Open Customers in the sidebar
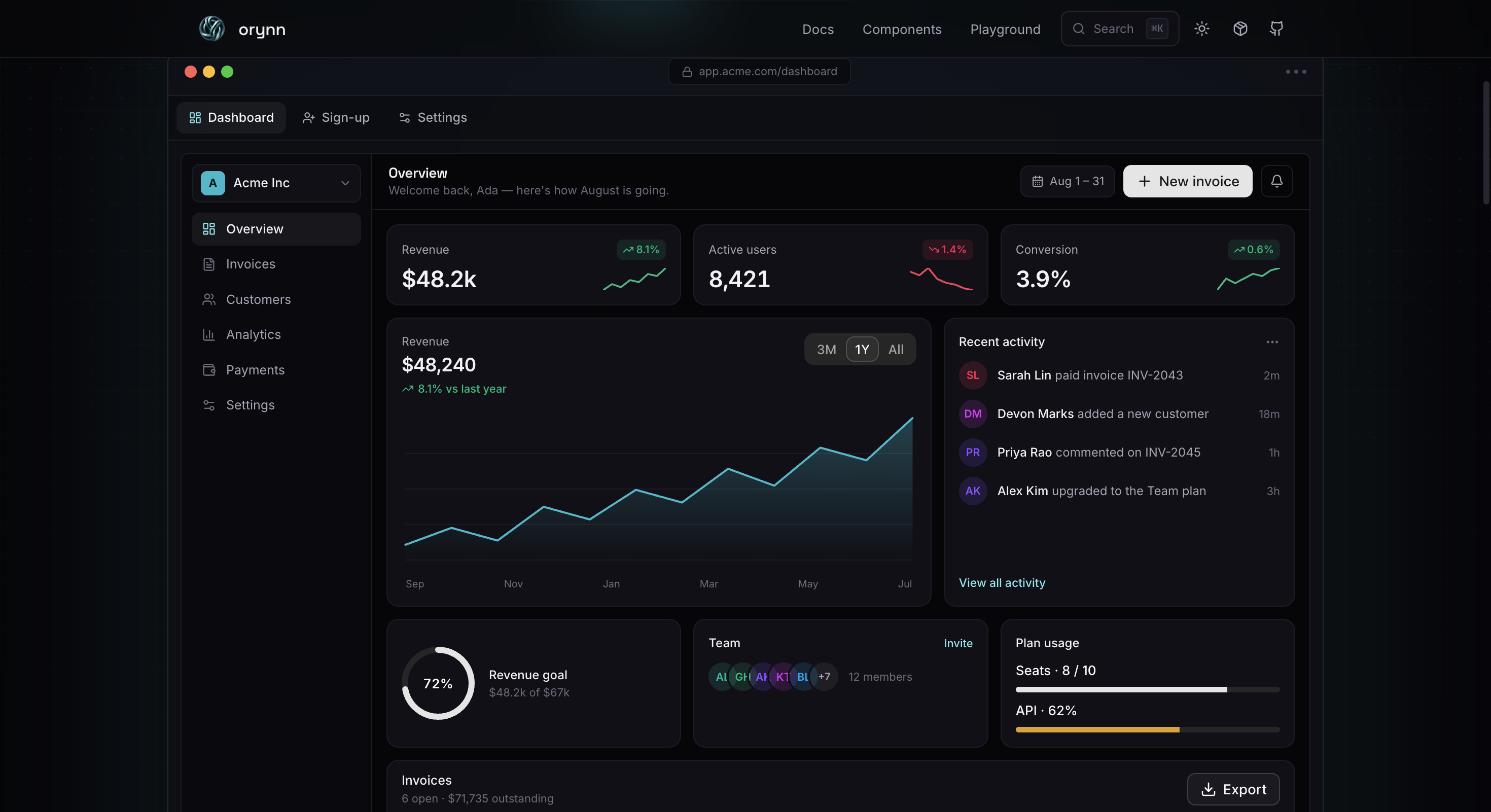The height and width of the screenshot is (812, 1491). point(276,299)
